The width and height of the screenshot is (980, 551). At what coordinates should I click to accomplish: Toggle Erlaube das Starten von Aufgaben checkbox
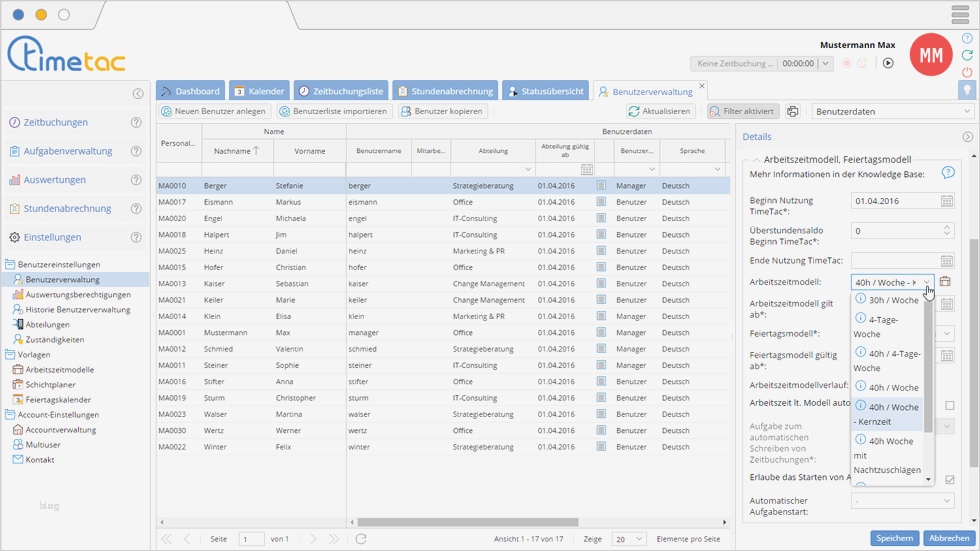950,479
